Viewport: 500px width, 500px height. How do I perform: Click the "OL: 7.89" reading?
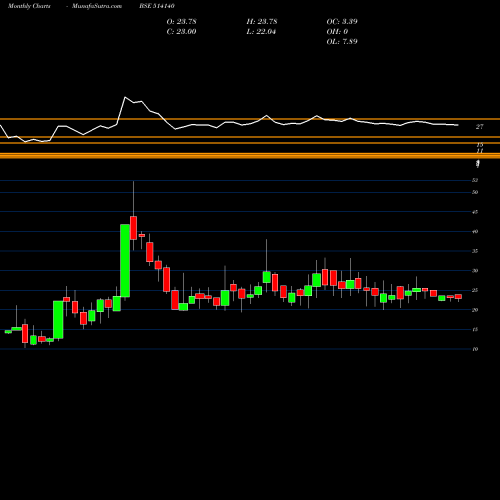pos(342,42)
